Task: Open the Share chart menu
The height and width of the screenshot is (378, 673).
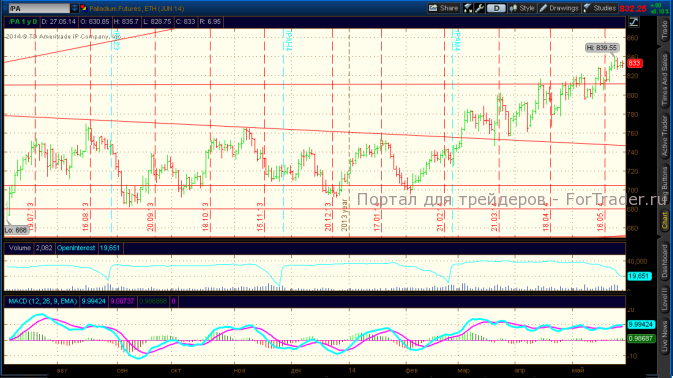Action: [444, 8]
